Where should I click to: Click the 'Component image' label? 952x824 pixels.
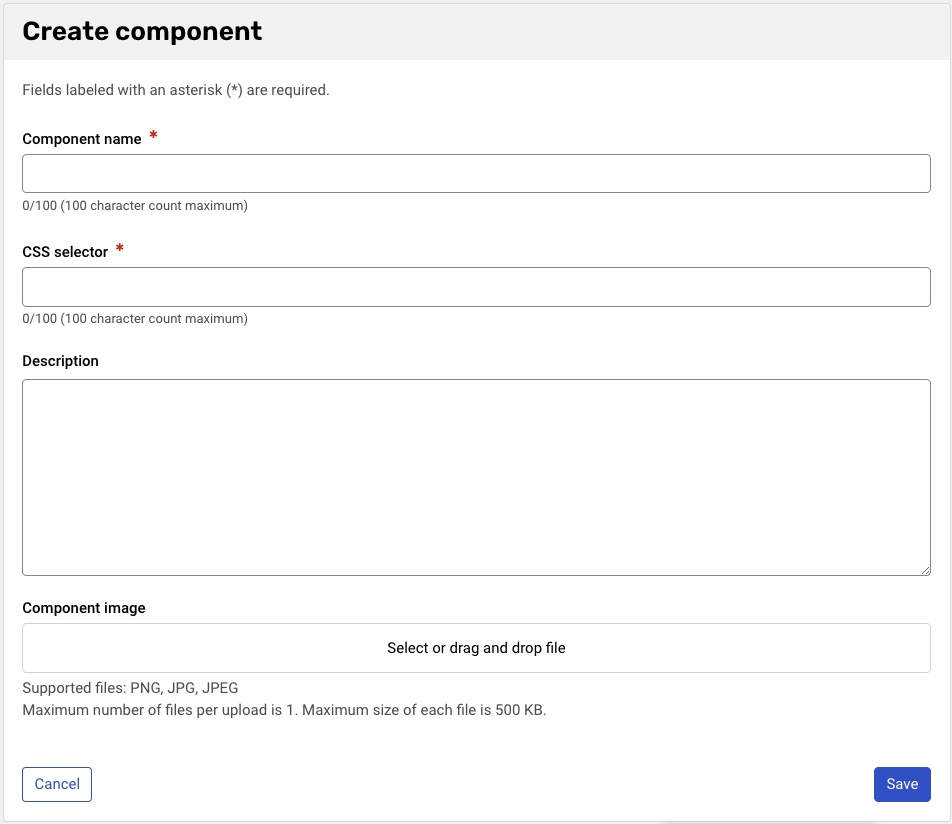(x=83, y=608)
